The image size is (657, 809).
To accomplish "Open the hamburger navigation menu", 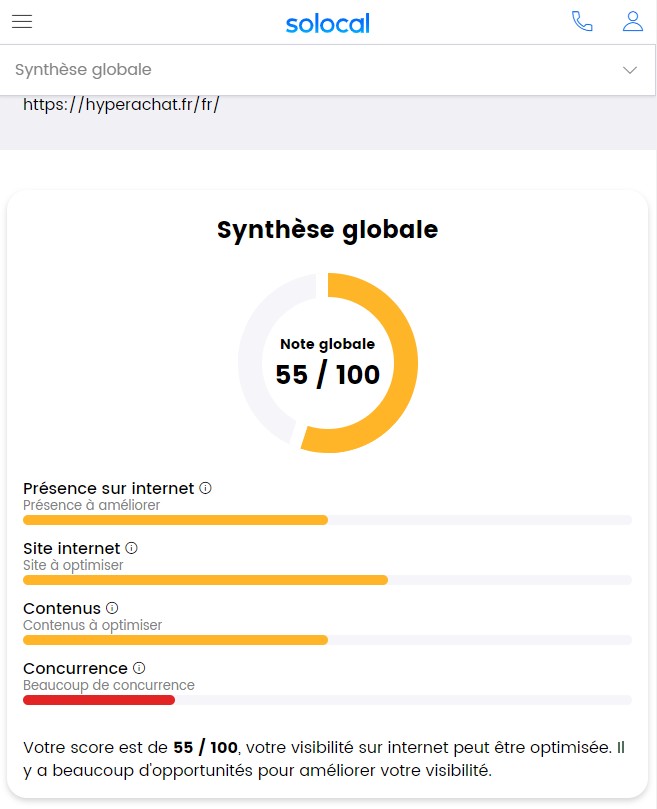I will tap(21, 21).
